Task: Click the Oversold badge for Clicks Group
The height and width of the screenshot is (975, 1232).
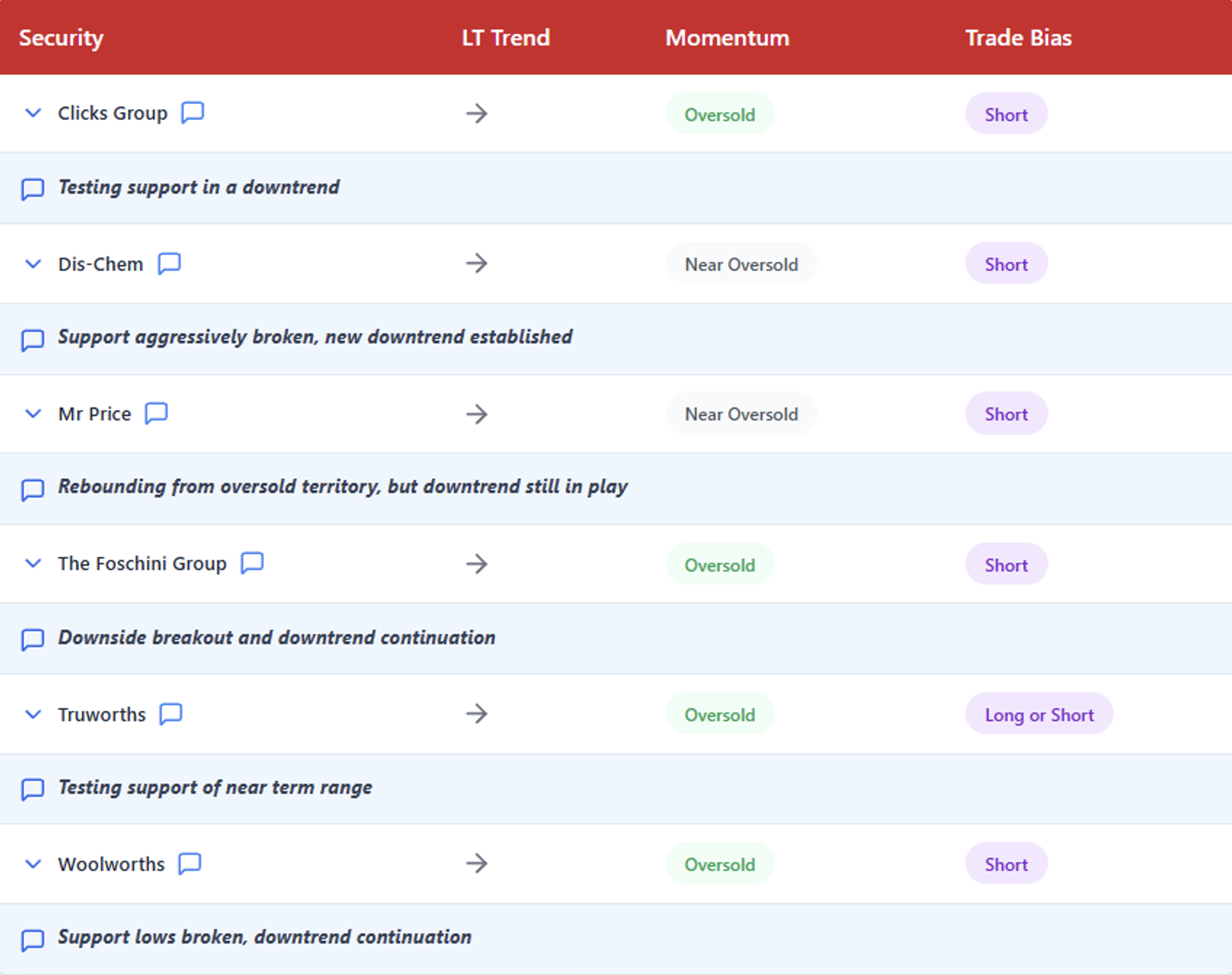Action: pyautogui.click(x=720, y=114)
